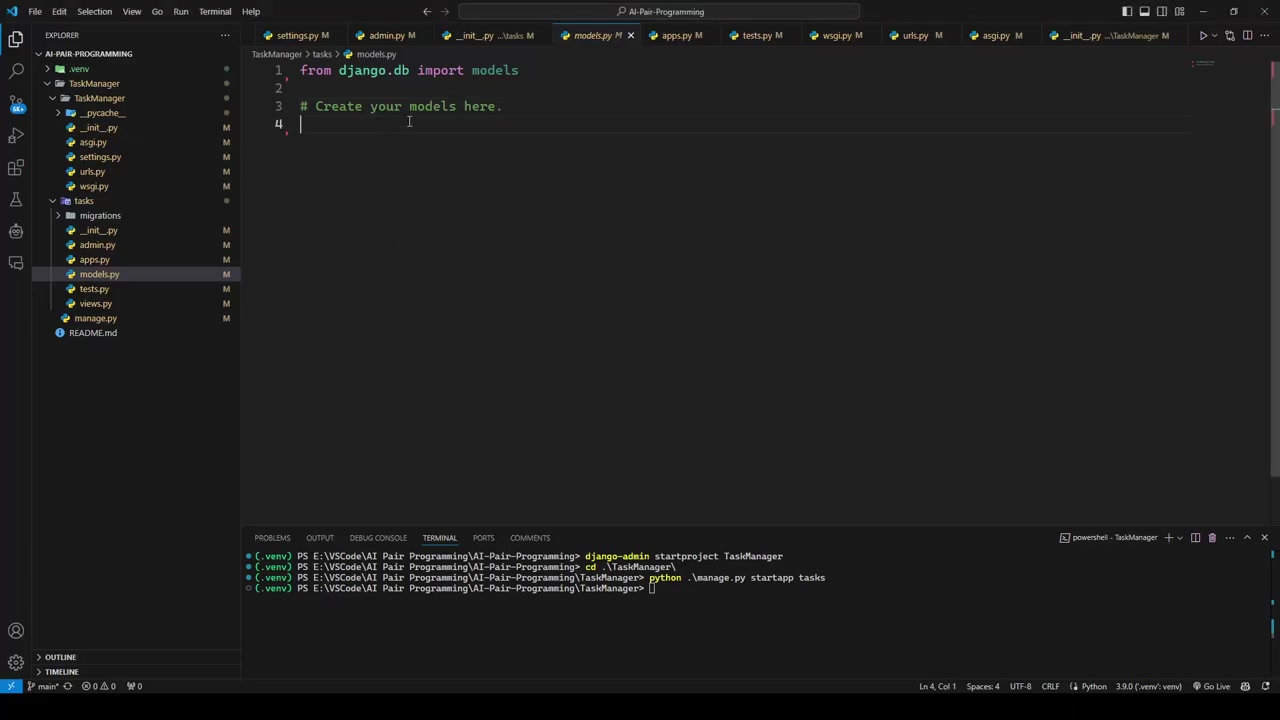Split the terminal panel
This screenshot has height=720, width=1280.
coord(1195,538)
